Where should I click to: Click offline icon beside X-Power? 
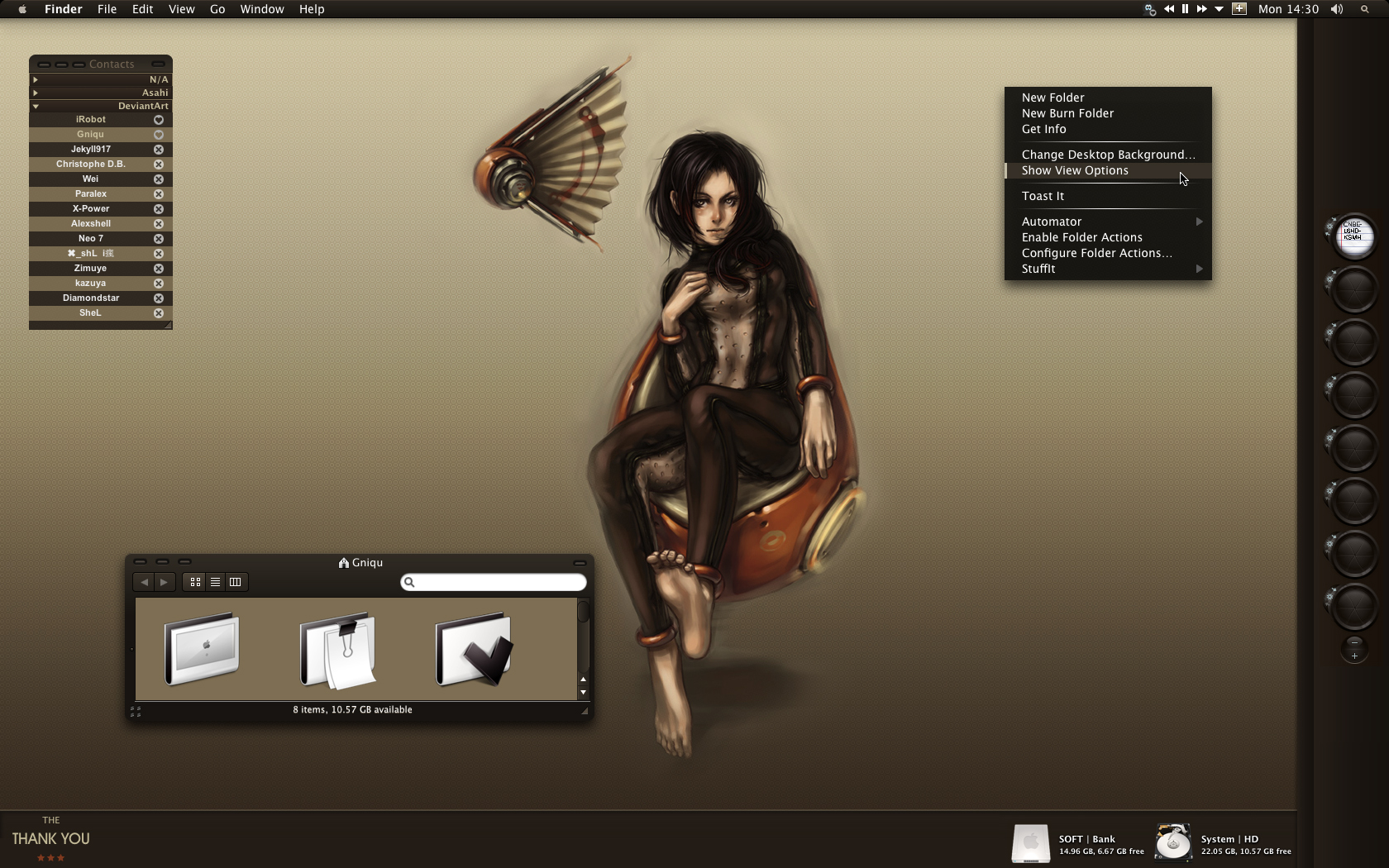click(x=159, y=209)
